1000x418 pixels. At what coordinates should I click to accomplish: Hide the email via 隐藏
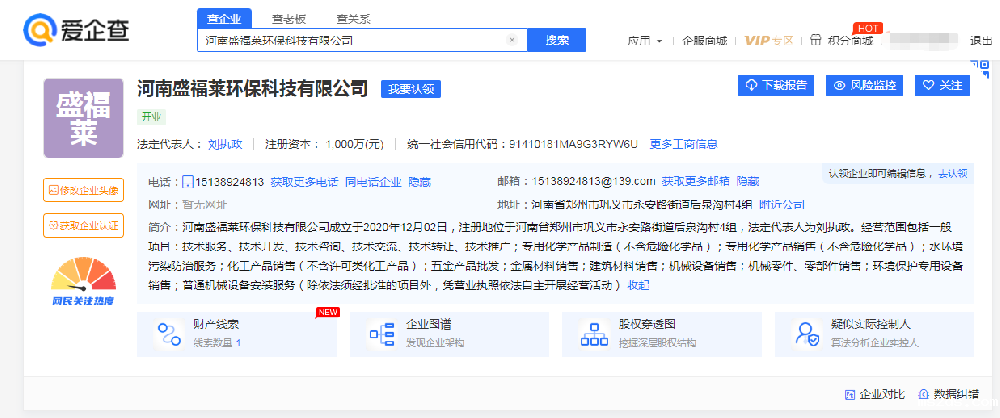coord(747,182)
